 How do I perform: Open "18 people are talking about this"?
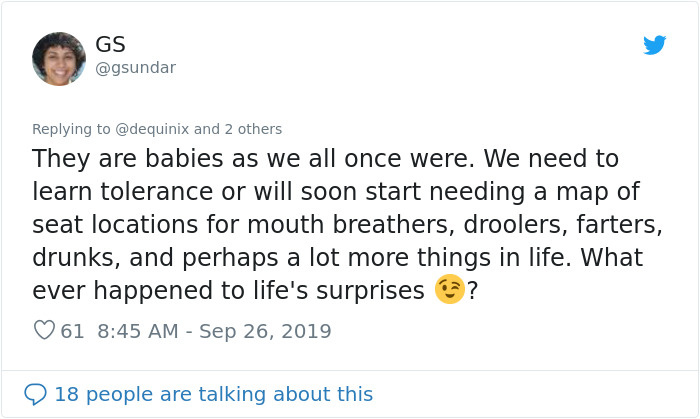(213, 394)
